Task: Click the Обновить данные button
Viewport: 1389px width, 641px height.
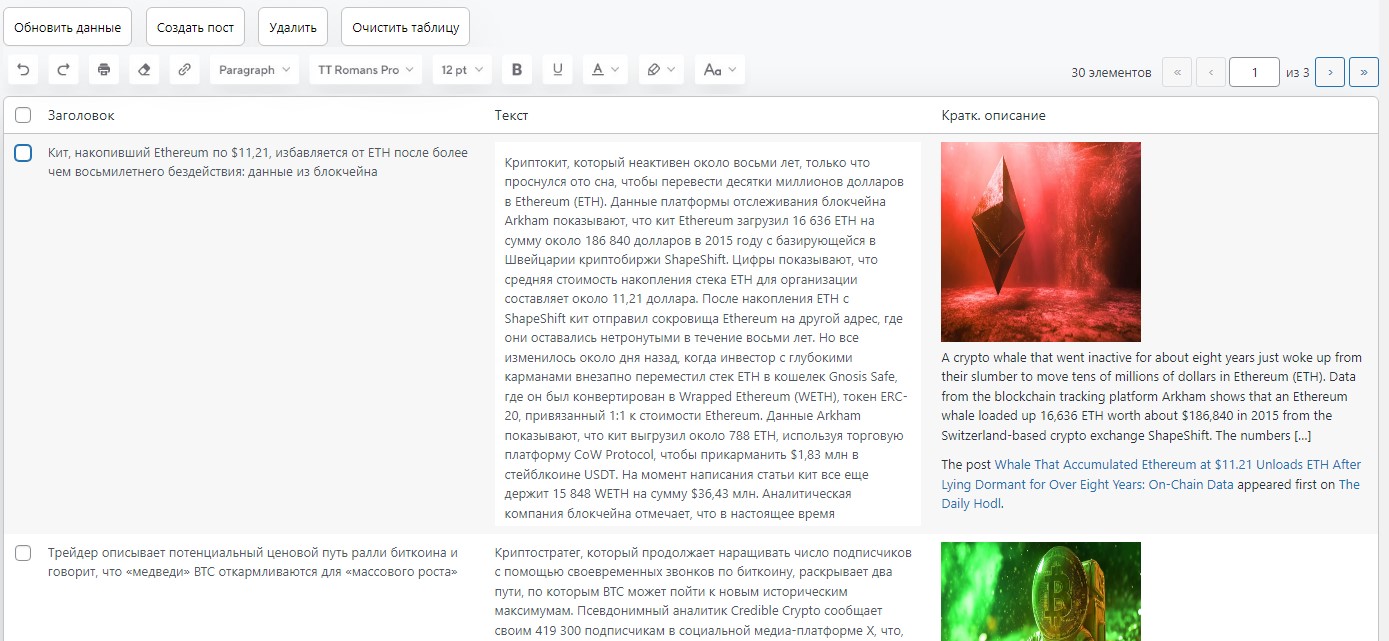Action: pyautogui.click(x=68, y=27)
